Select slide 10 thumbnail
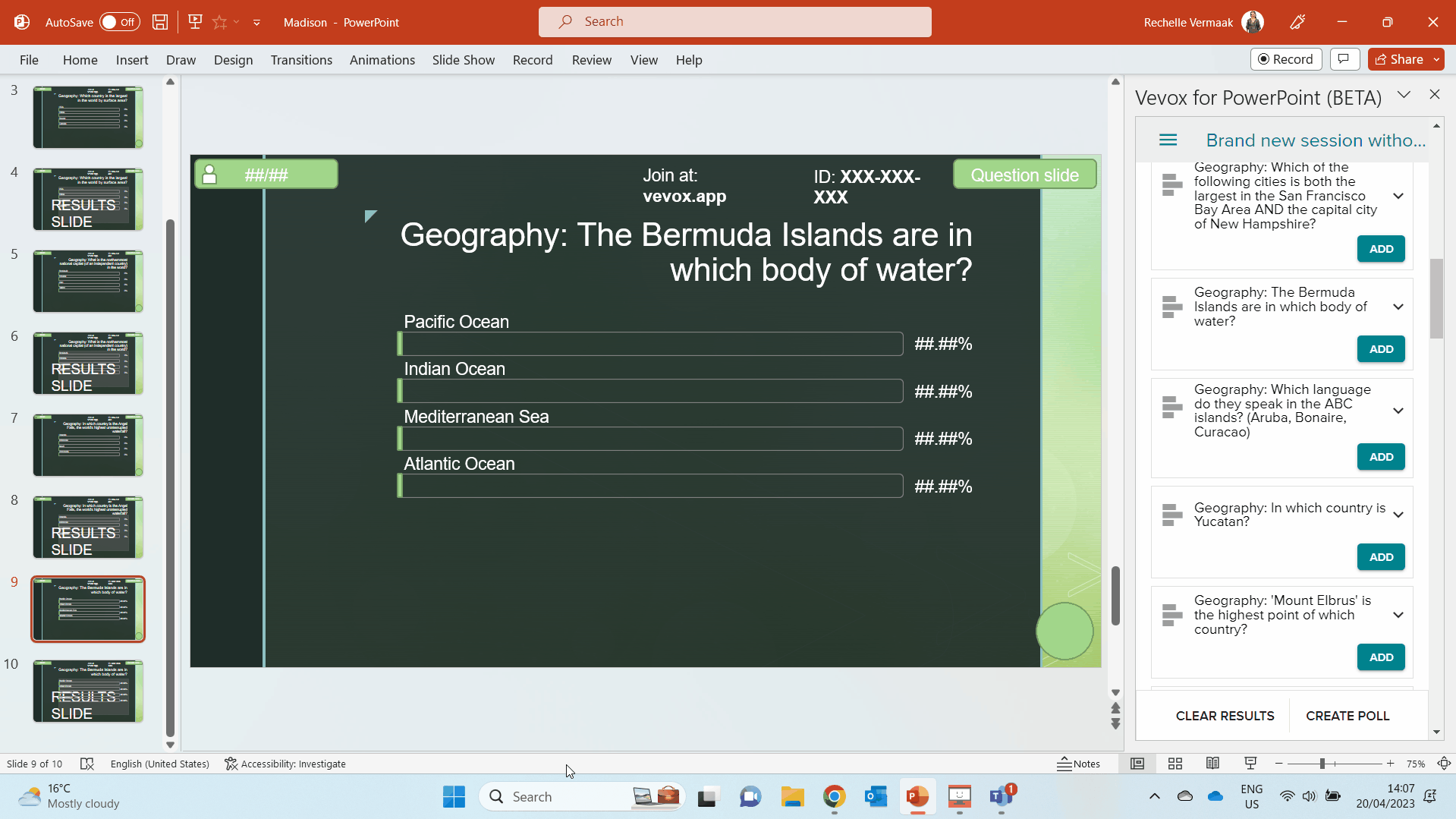The image size is (1456, 819). pos(88,691)
